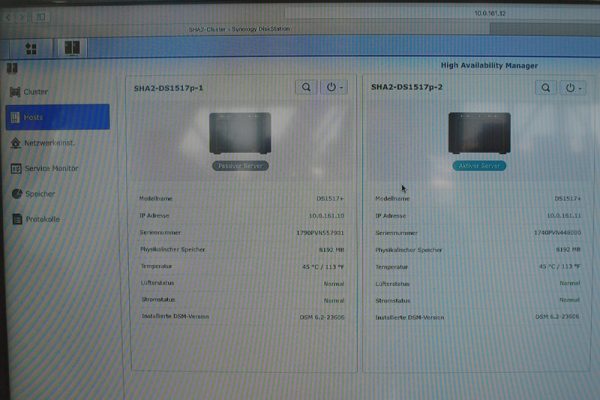
Task: Click the magnifier button for SHA2-DS1517p-2
Action: [546, 88]
